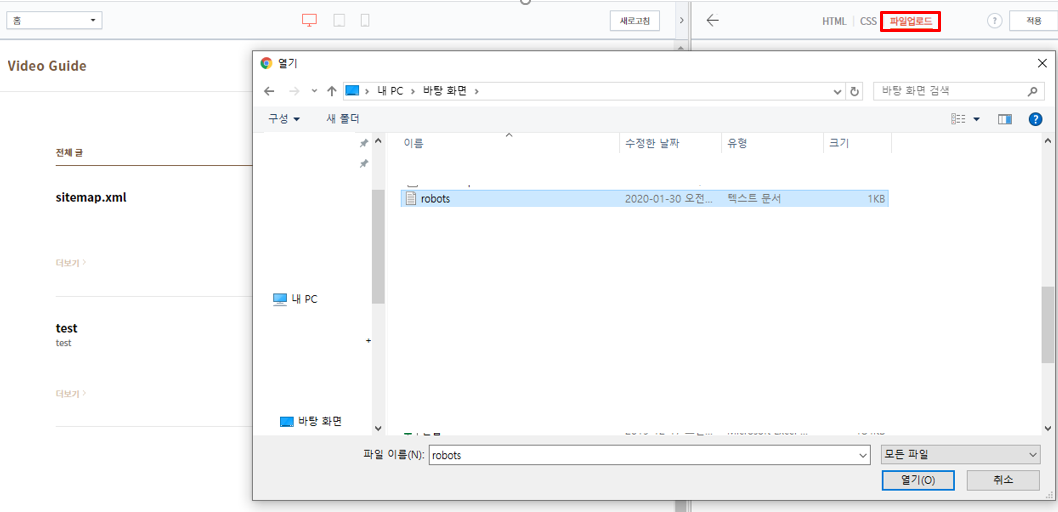Switch to mobile phone preview icon
This screenshot has height=512, width=1058.
(x=365, y=21)
